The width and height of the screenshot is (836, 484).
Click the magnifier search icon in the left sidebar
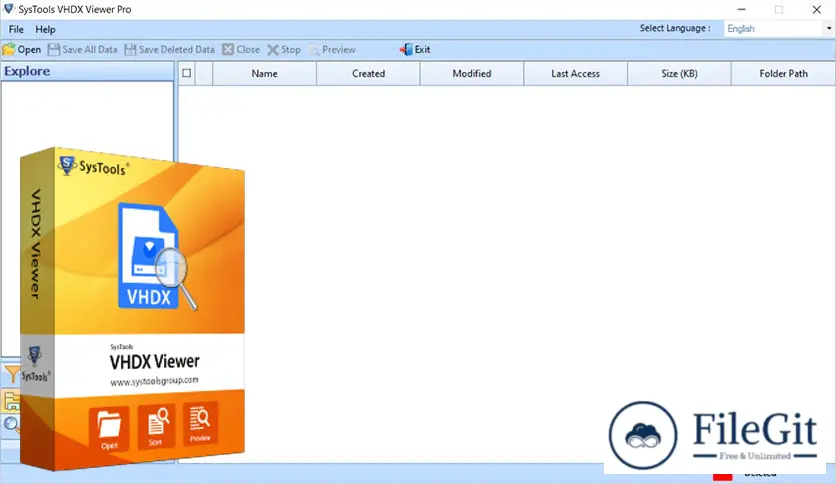[x=11, y=425]
